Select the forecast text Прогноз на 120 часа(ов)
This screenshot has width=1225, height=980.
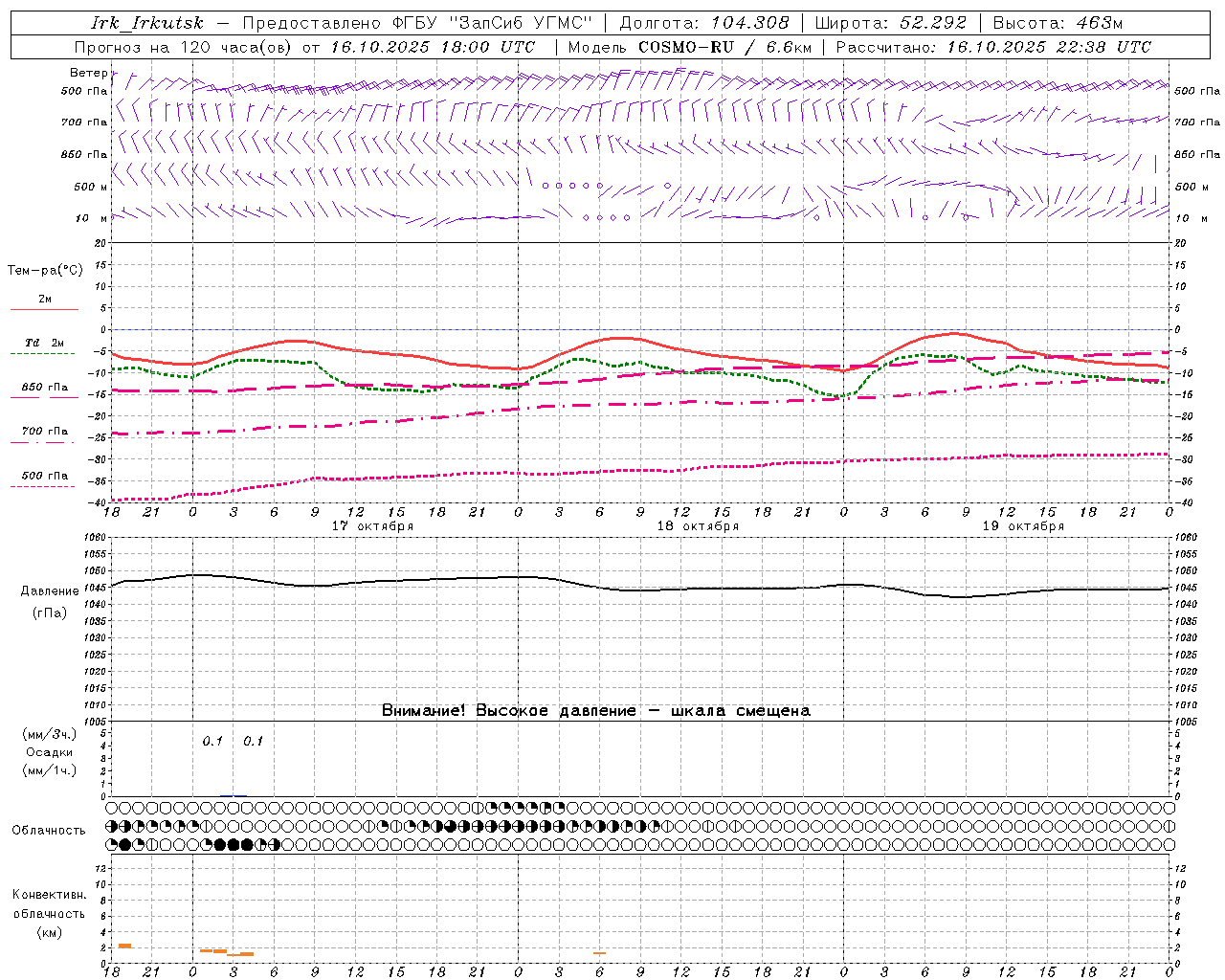184,47
